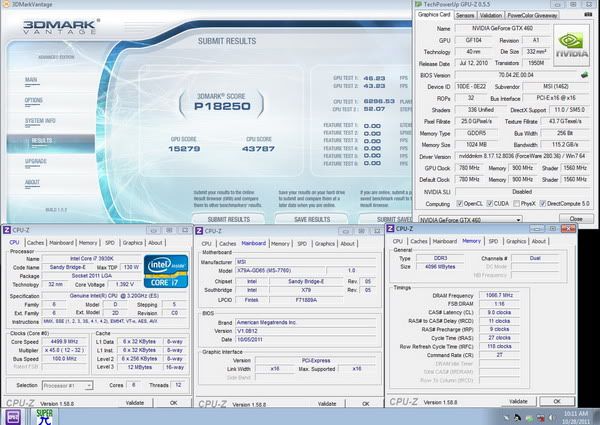The height and width of the screenshot is (425, 600).
Task: Click OK in the left CPU-Z window
Action: 174,403
